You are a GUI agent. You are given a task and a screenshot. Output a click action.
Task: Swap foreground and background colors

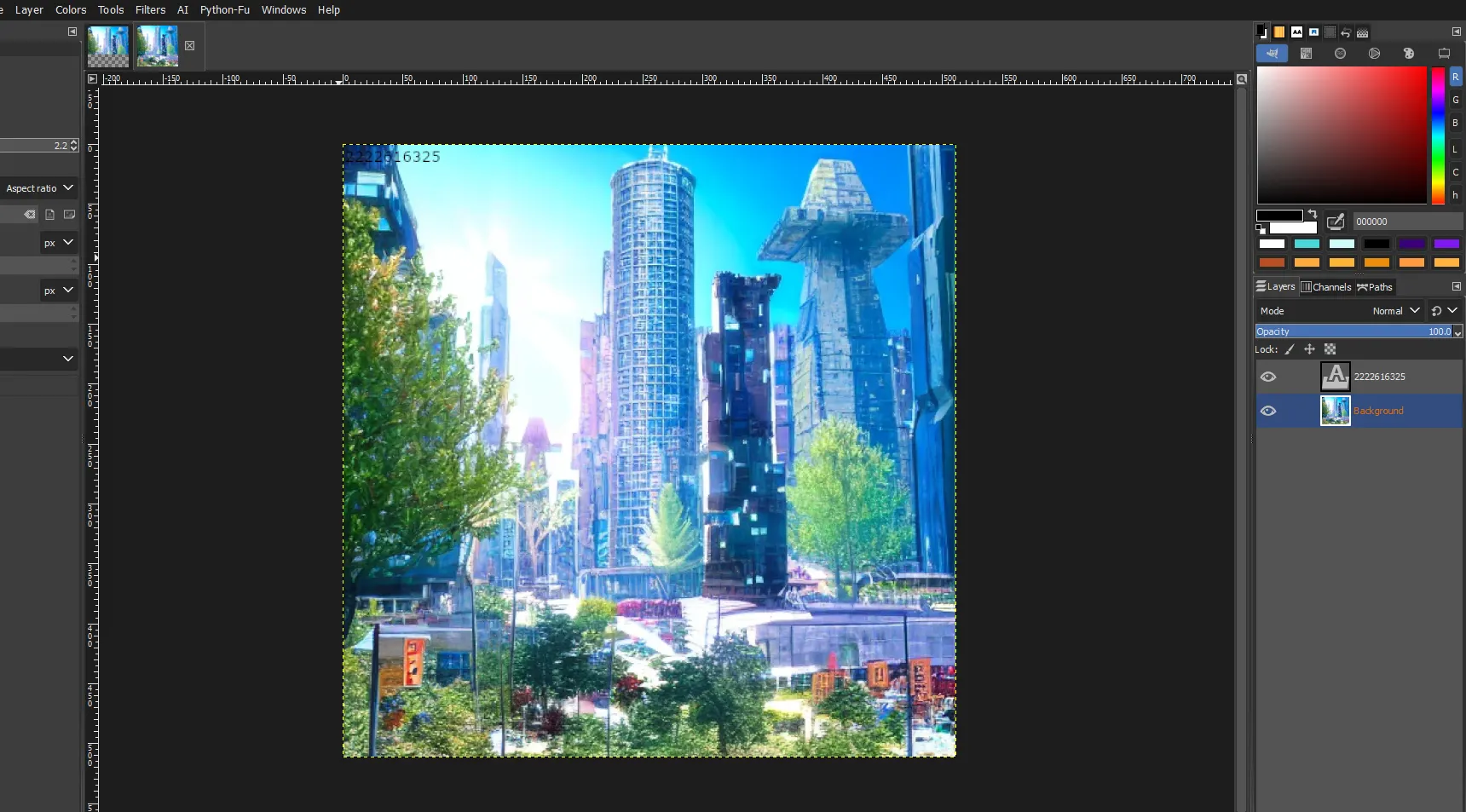(1313, 214)
